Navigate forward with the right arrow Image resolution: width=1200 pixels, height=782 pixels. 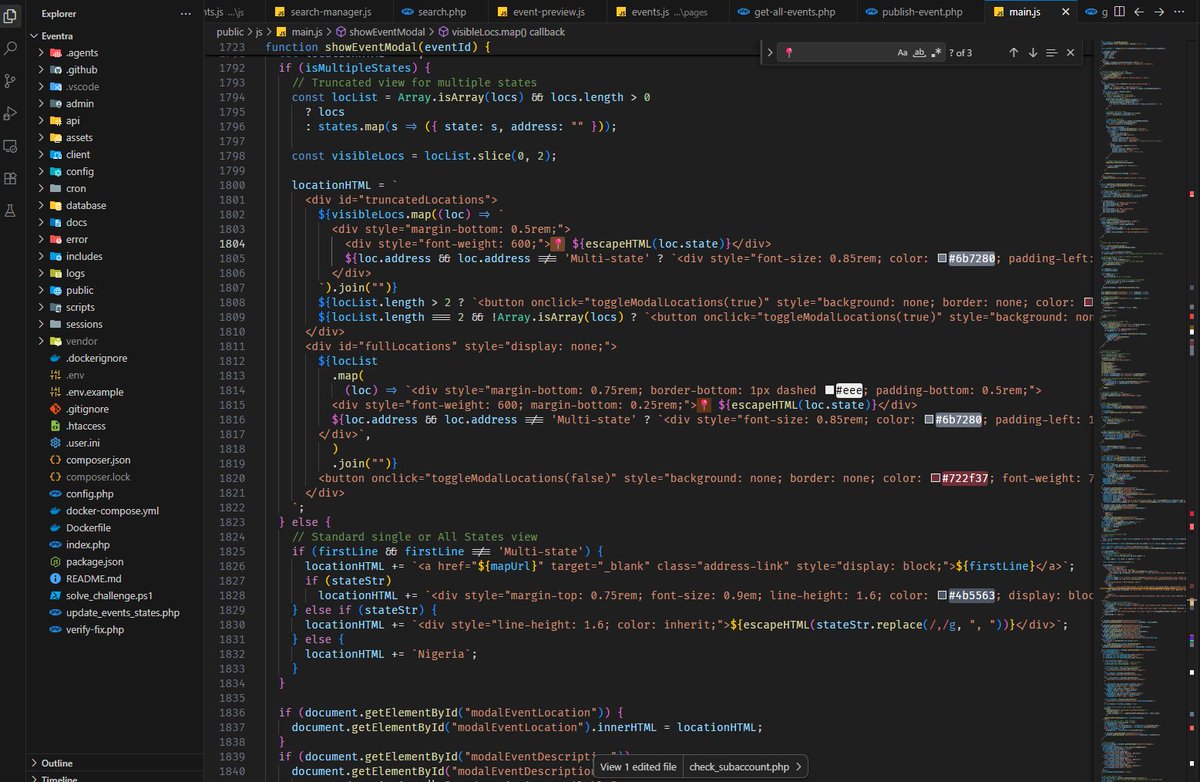pyautogui.click(x=1157, y=12)
